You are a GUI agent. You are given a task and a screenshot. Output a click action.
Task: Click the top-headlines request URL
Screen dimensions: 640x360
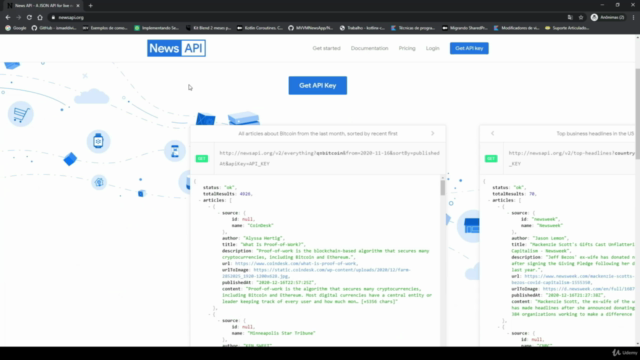coord(571,158)
